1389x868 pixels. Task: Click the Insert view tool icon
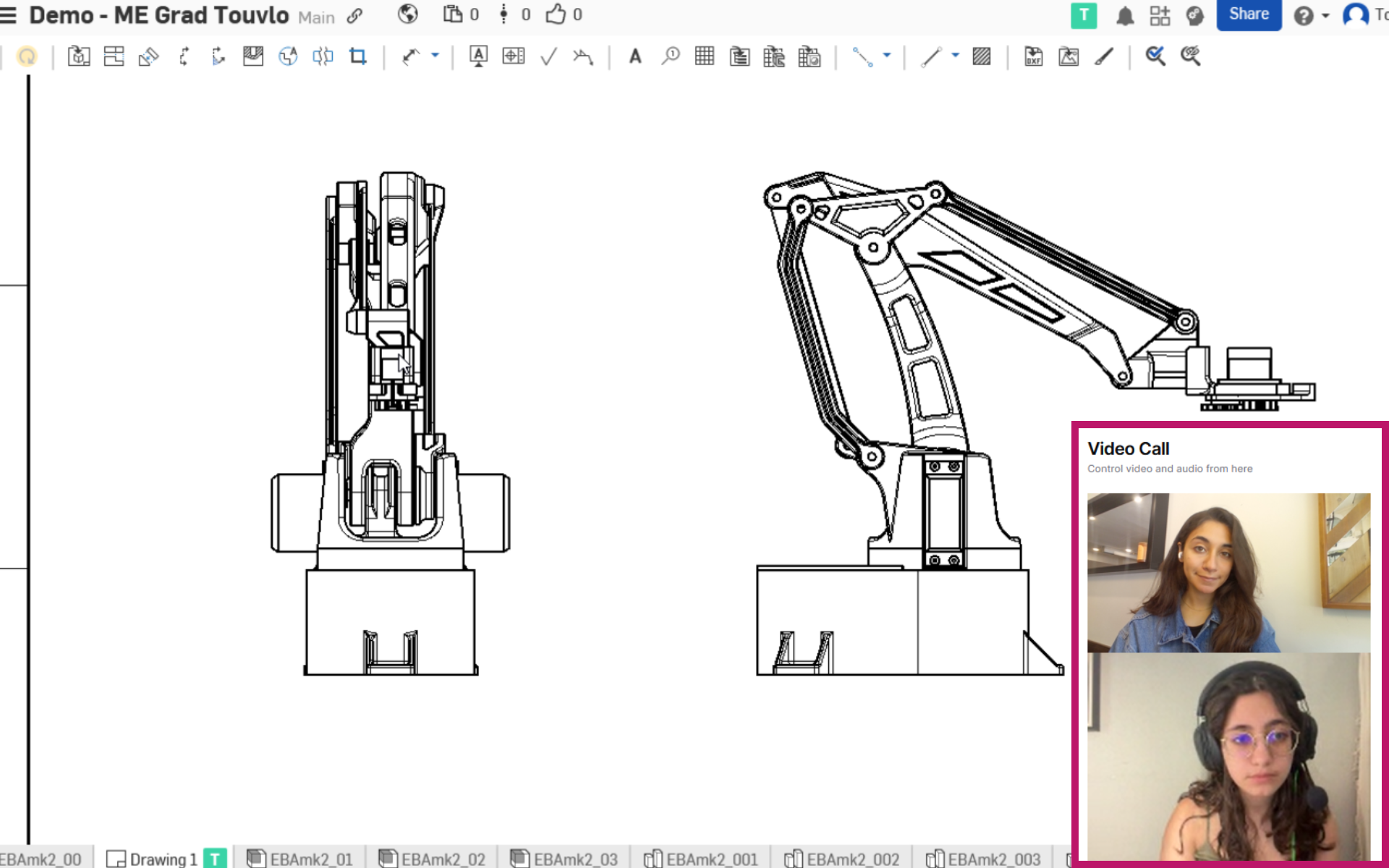click(x=79, y=56)
